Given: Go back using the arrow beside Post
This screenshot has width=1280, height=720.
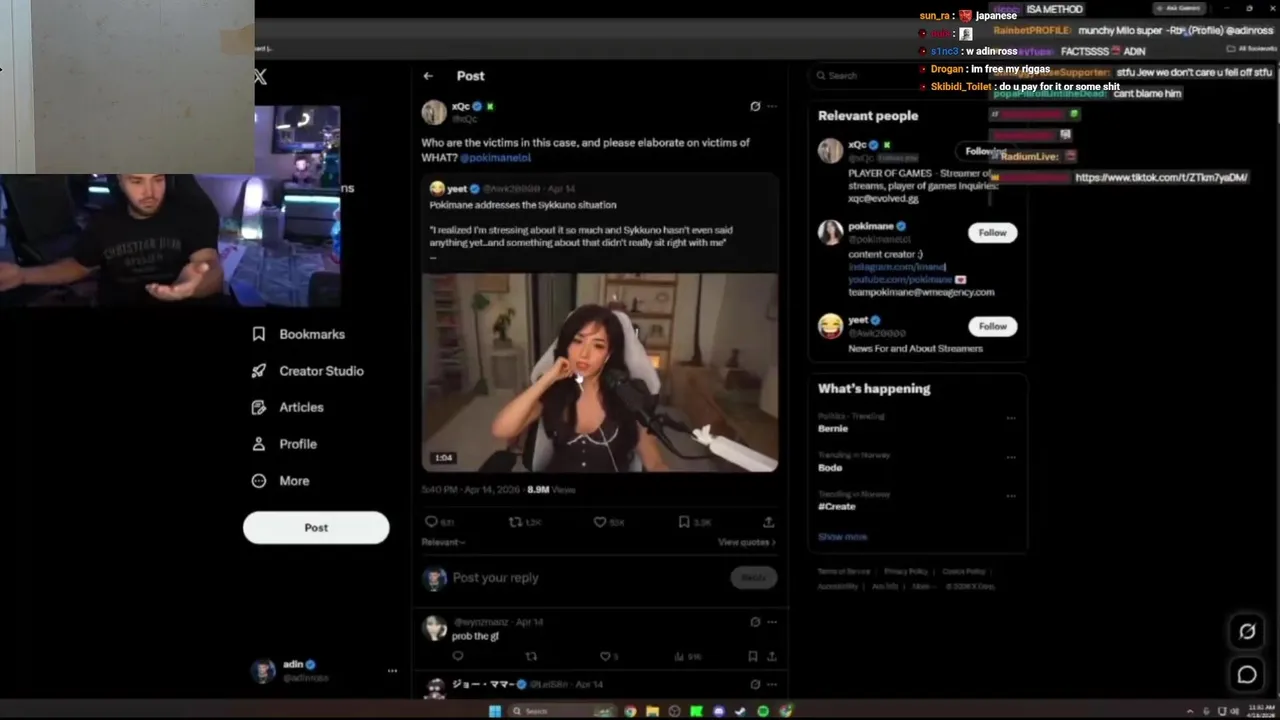Looking at the screenshot, I should tap(428, 76).
